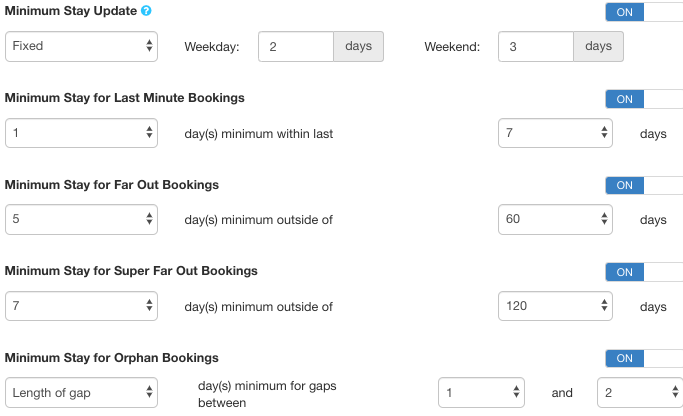Open orphan gap lower bound dropdown showing 1
The image size is (683, 416).
[482, 393]
